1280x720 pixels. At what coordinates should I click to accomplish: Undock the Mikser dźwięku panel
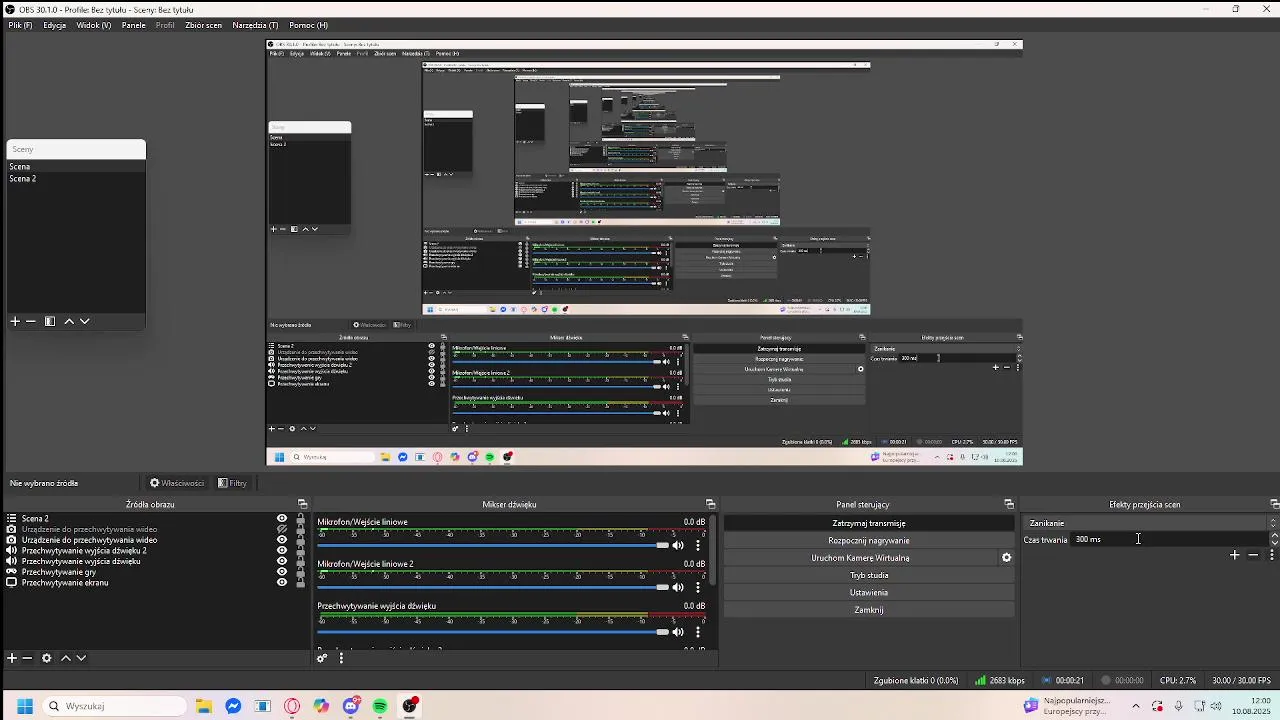point(710,504)
